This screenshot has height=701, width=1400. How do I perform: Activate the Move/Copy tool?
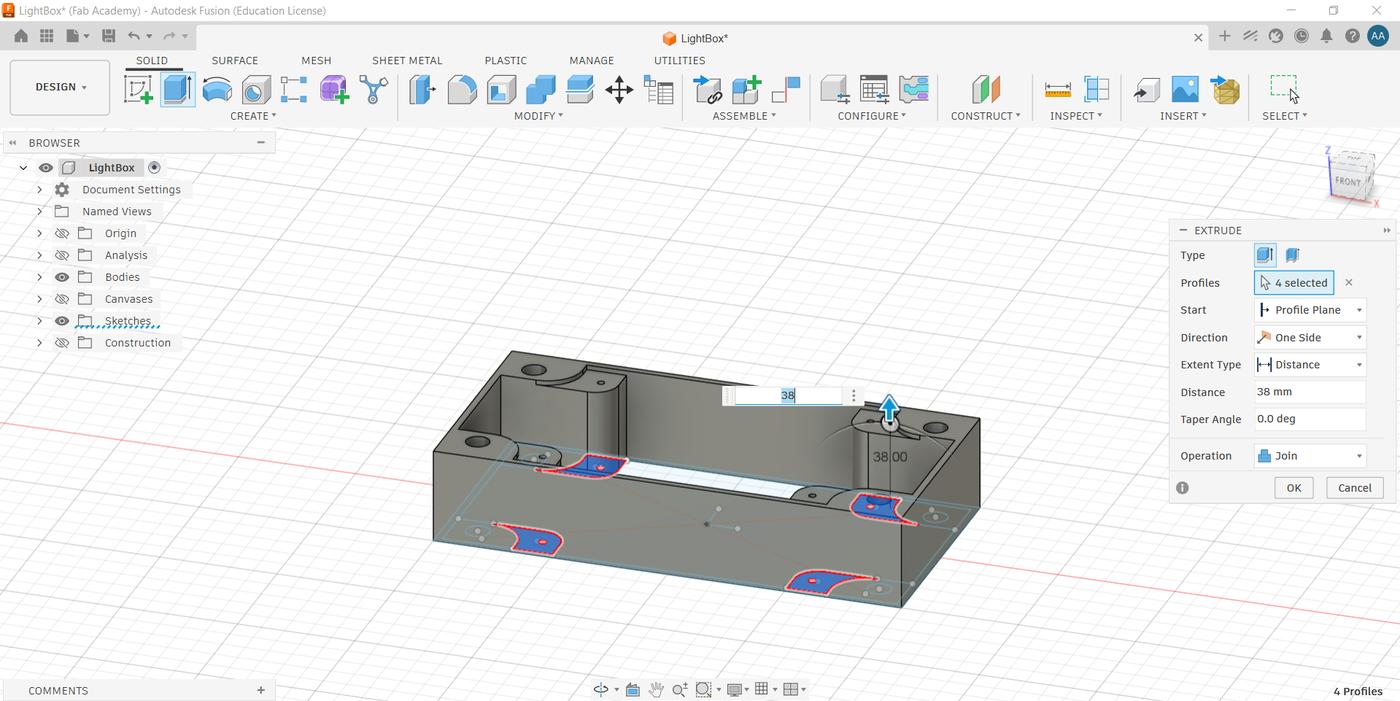pyautogui.click(x=619, y=89)
